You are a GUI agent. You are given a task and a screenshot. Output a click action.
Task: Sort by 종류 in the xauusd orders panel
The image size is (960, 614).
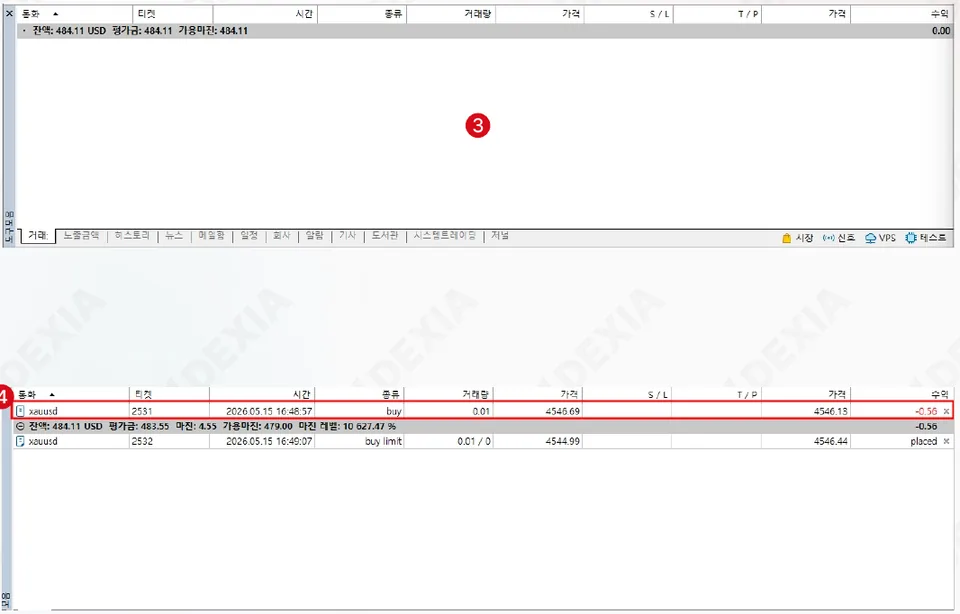[359, 395]
